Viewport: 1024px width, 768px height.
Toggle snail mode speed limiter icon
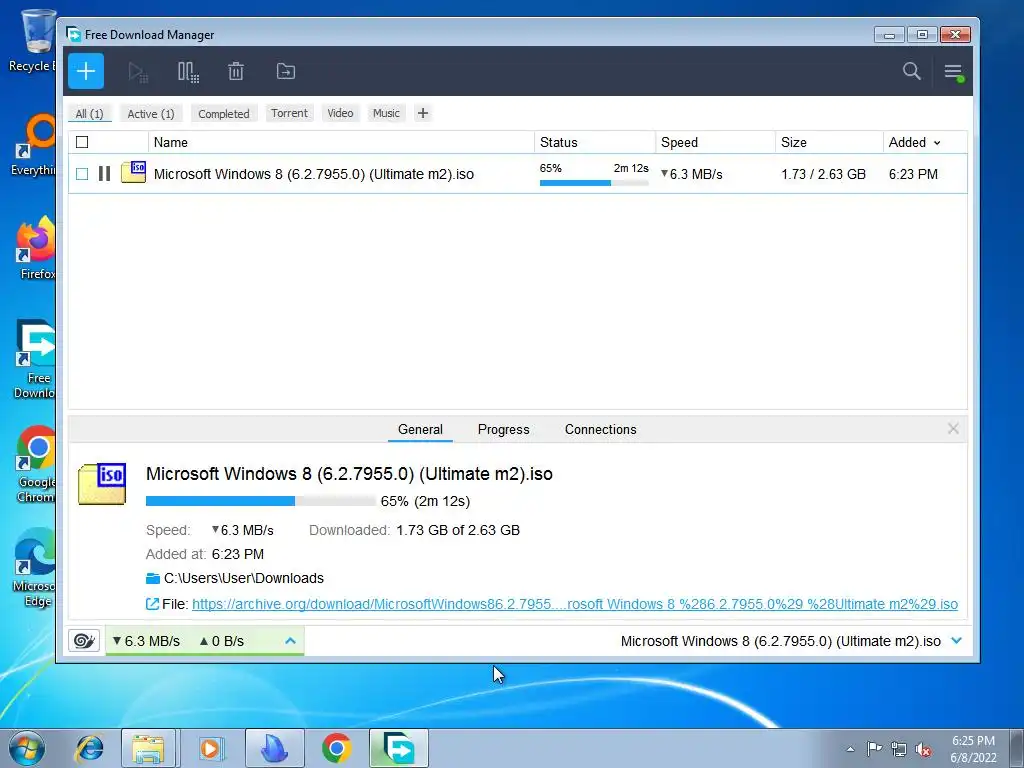(84, 641)
